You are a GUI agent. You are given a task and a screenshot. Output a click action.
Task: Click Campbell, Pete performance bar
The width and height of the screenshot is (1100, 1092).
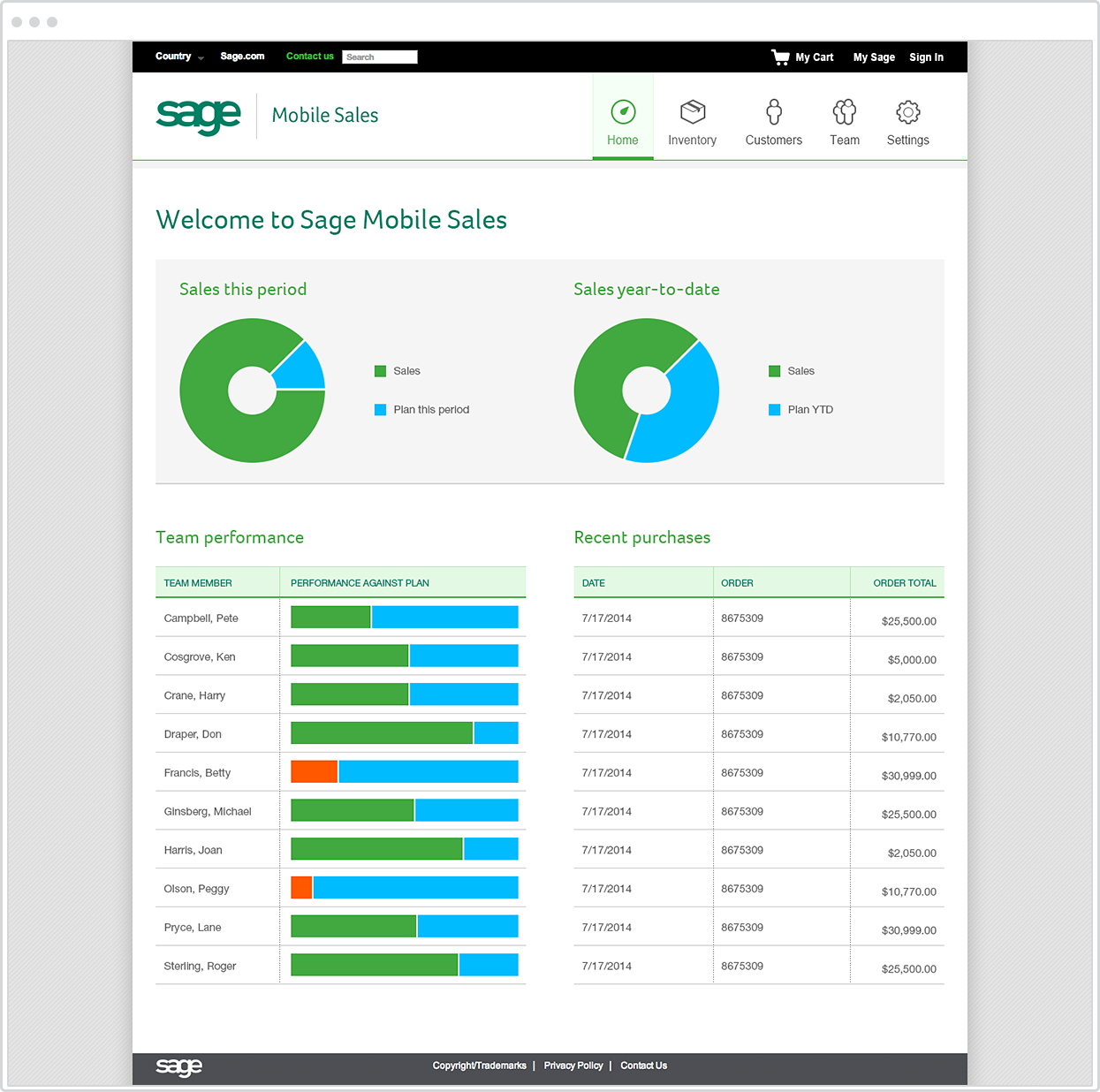[405, 617]
